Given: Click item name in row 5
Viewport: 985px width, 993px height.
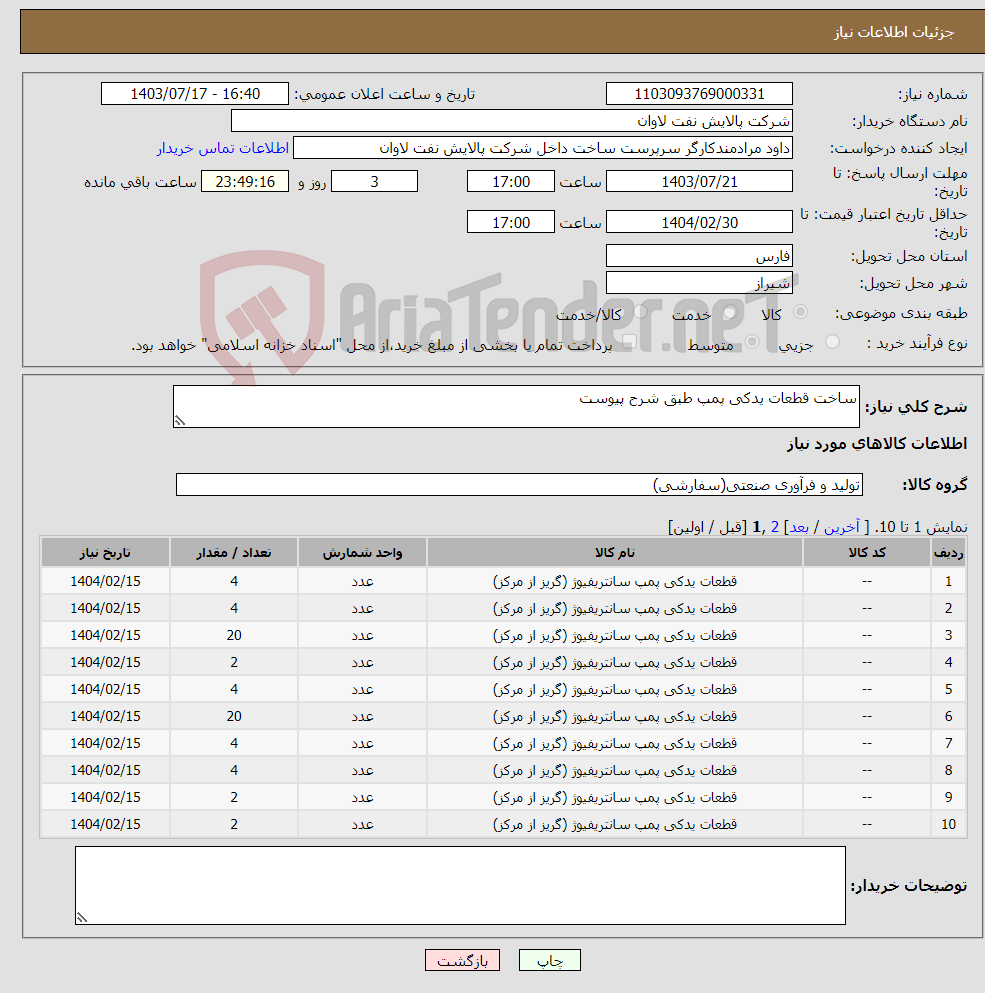Looking at the screenshot, I should click(614, 689).
